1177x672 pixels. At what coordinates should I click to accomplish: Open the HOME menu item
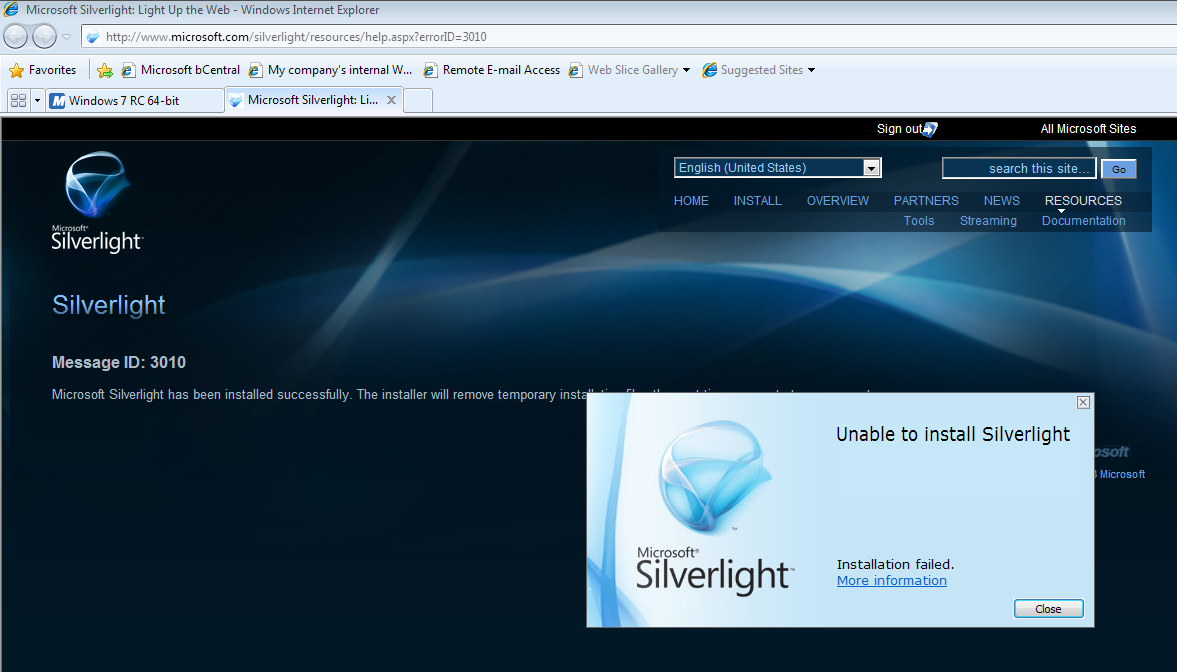pyautogui.click(x=691, y=200)
